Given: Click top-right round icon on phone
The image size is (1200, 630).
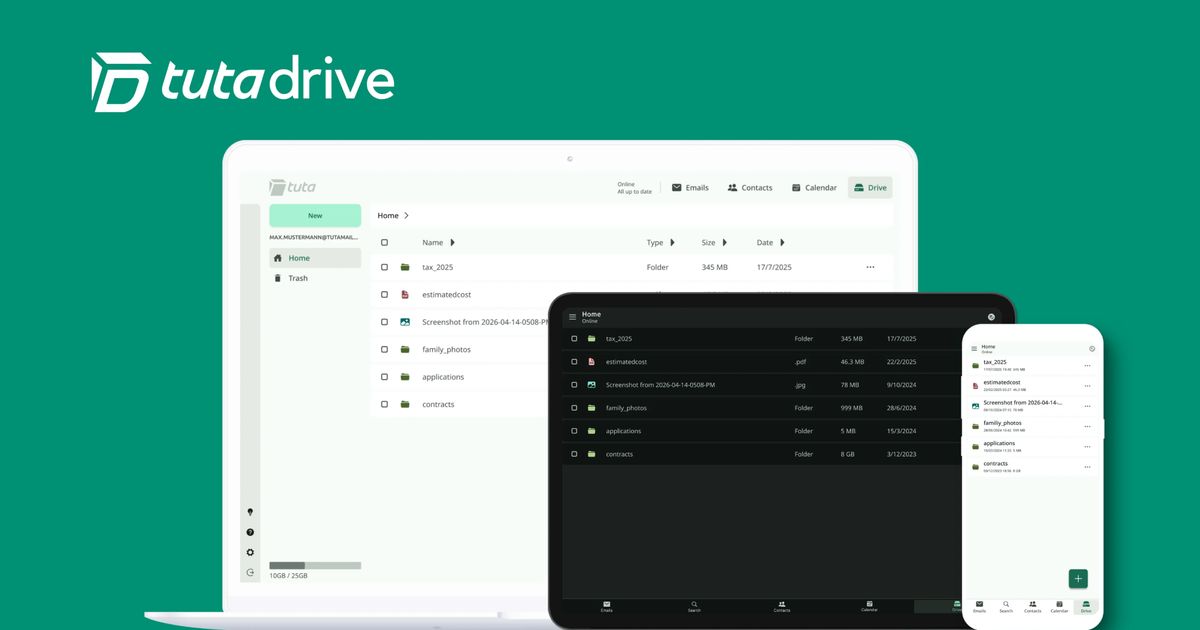Looking at the screenshot, I should tap(1091, 349).
